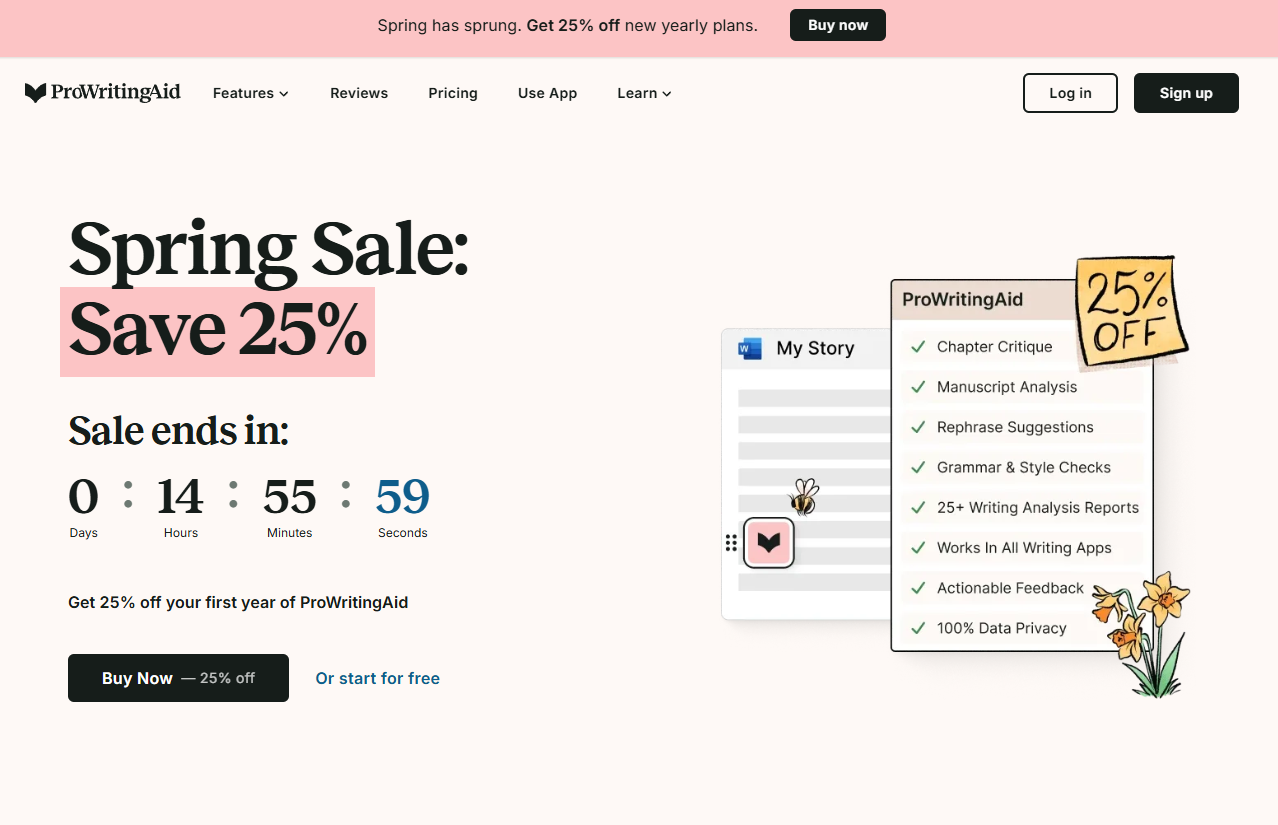Click the bee illustration icon
Viewport: 1278px width, 825px height.
coord(803,496)
